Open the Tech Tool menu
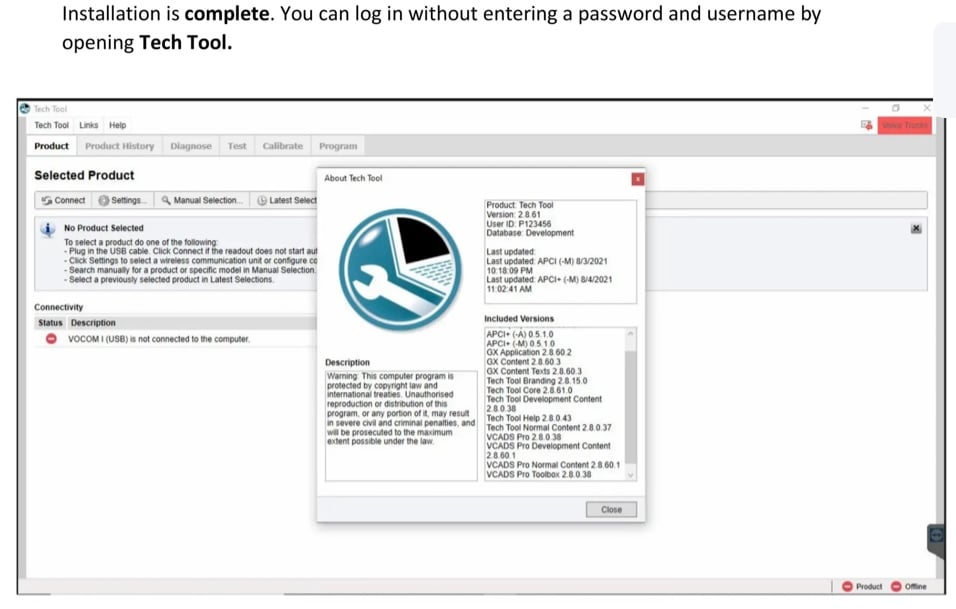 [x=51, y=125]
